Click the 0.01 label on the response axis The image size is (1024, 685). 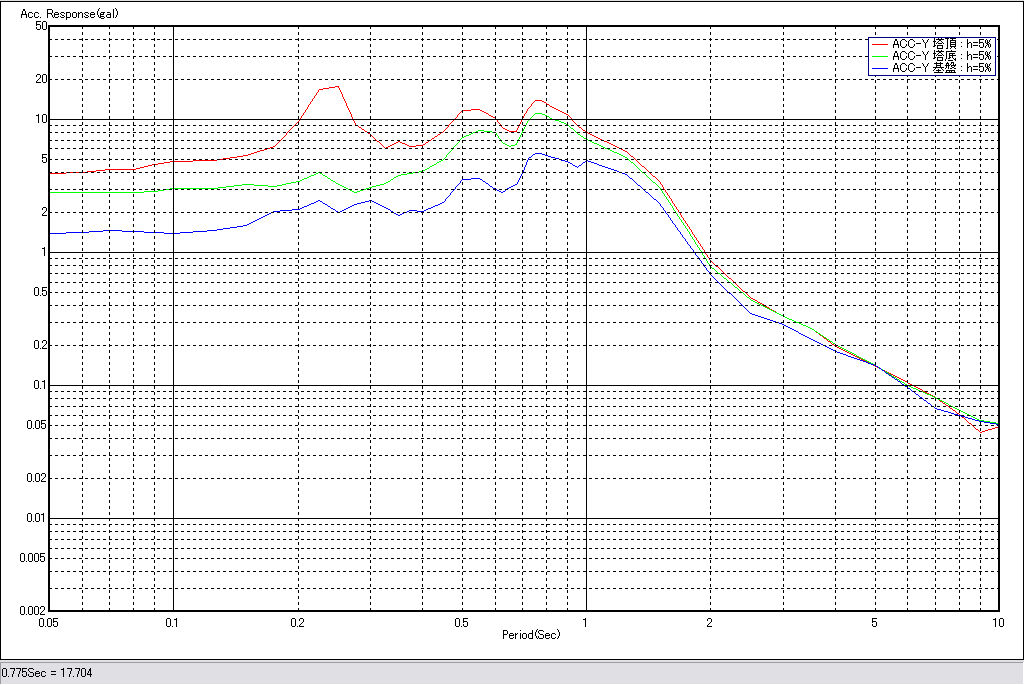(x=36, y=518)
